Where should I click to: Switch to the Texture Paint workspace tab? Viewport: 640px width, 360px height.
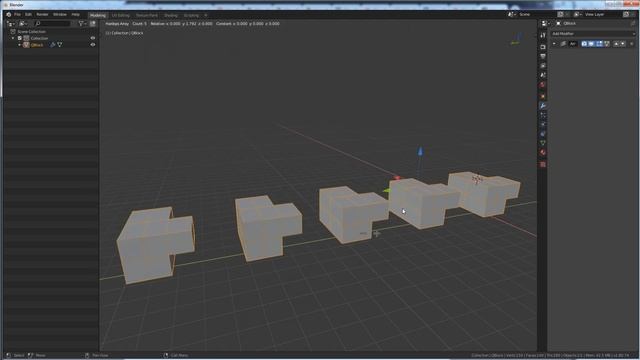[147, 15]
